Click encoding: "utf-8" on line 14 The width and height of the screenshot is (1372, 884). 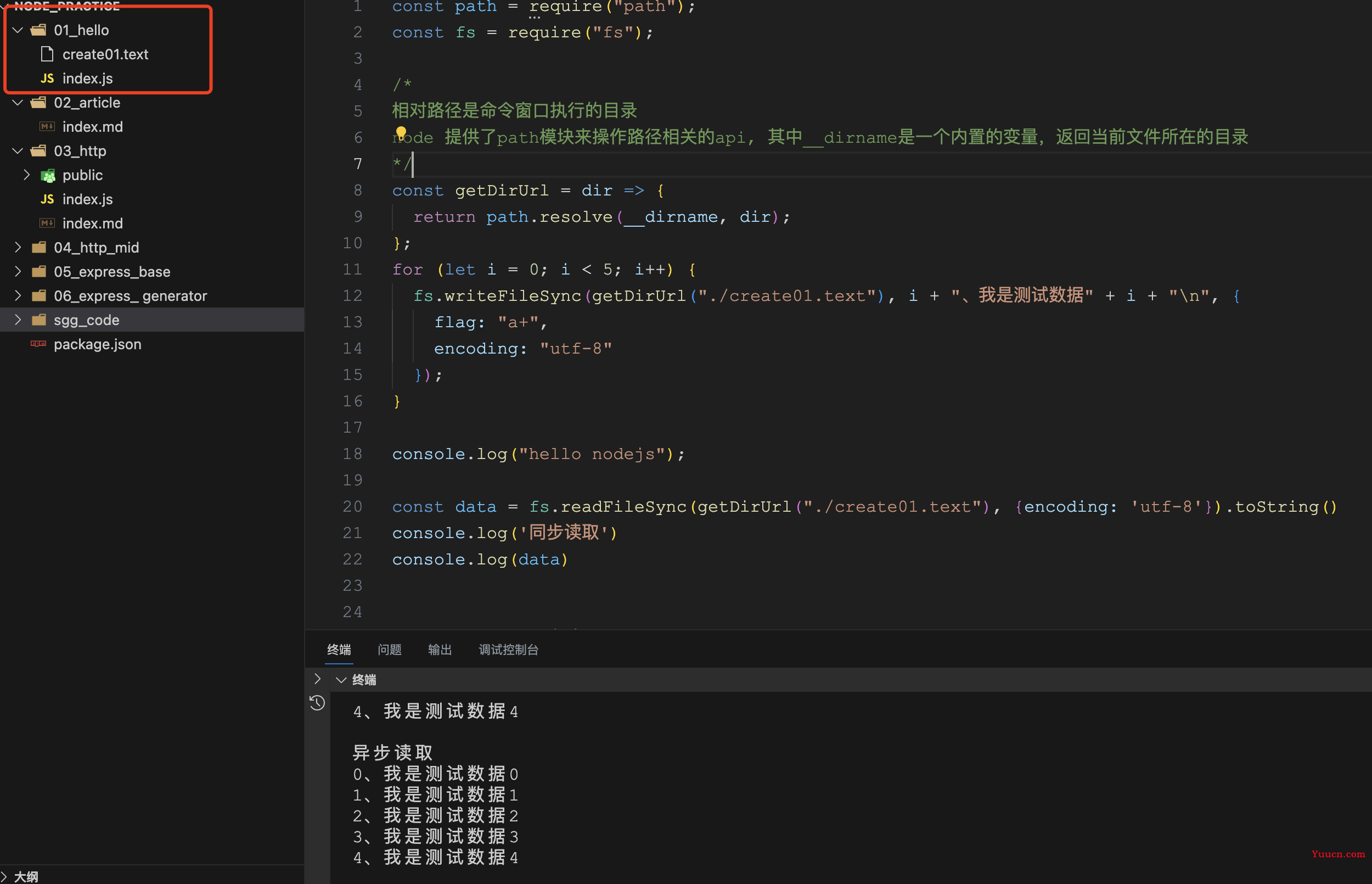(x=523, y=349)
